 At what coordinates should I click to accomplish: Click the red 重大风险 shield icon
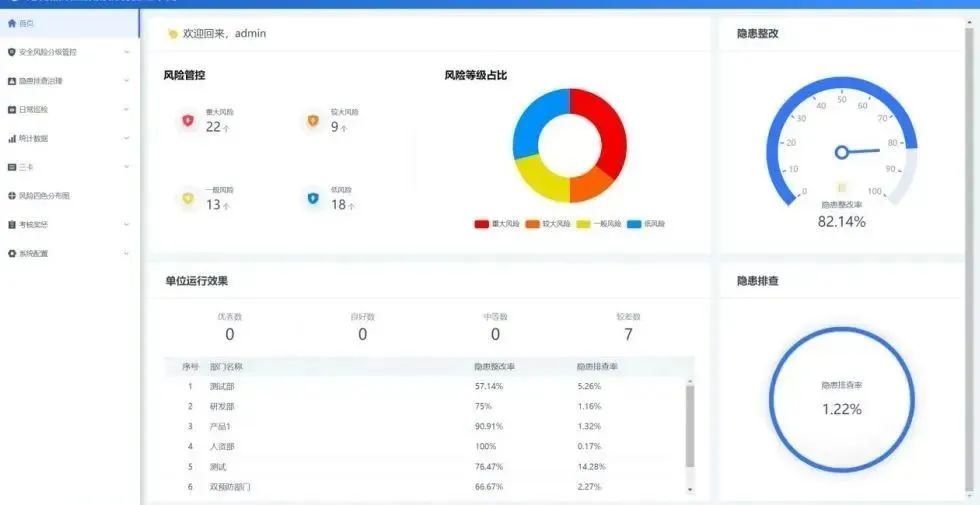point(187,121)
